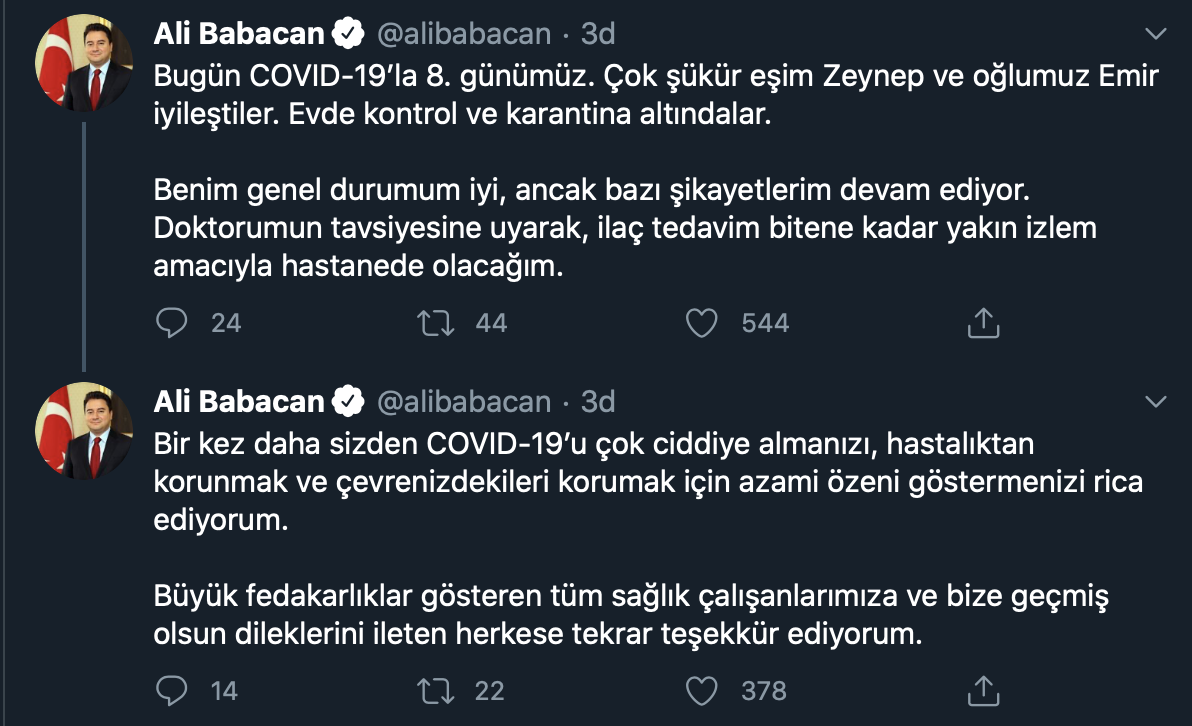Toggle the like on the second tweet
Screen dimensions: 1192x726
702,690
